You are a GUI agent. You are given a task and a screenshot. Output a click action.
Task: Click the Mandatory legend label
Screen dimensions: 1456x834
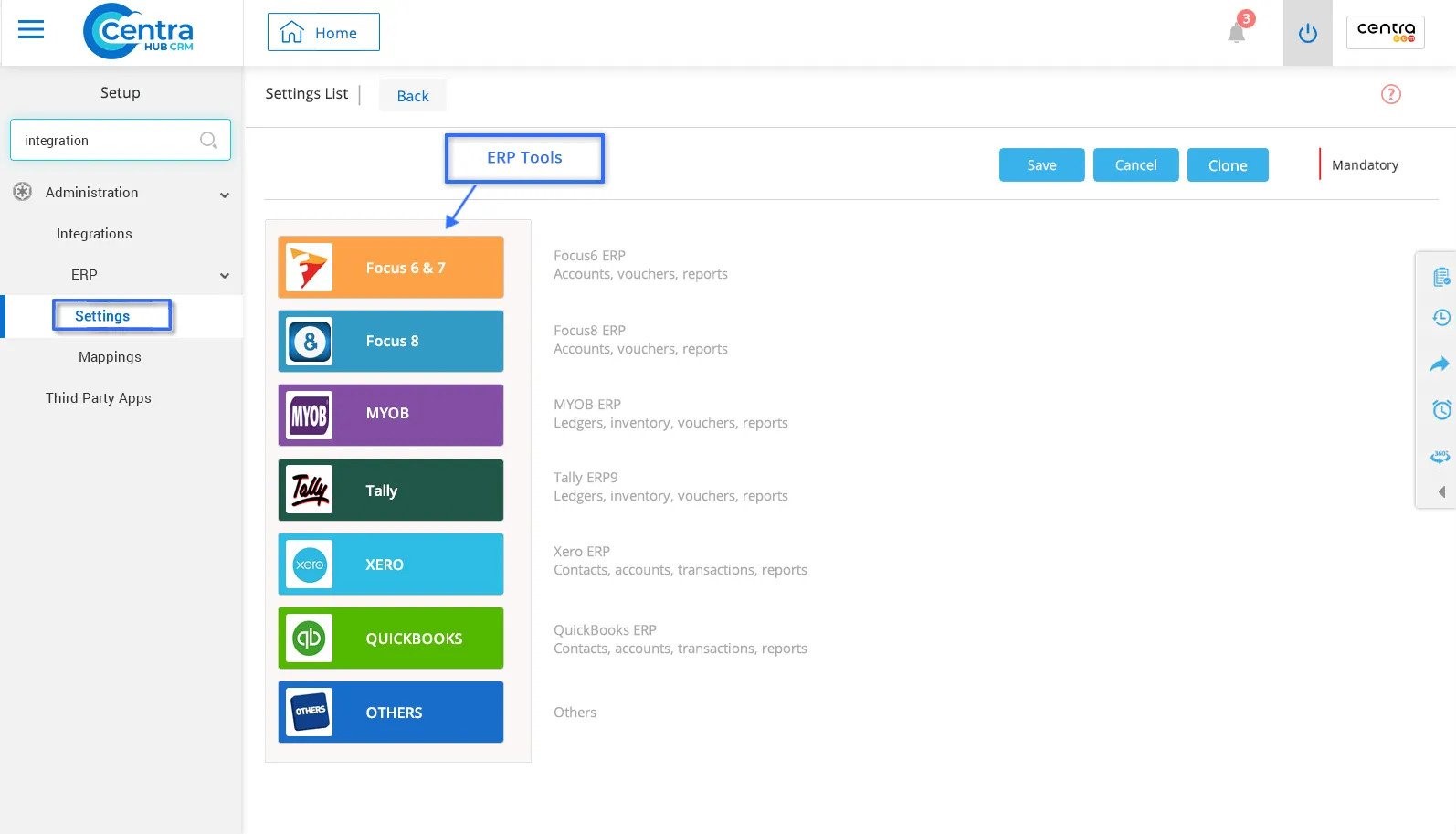1365,165
